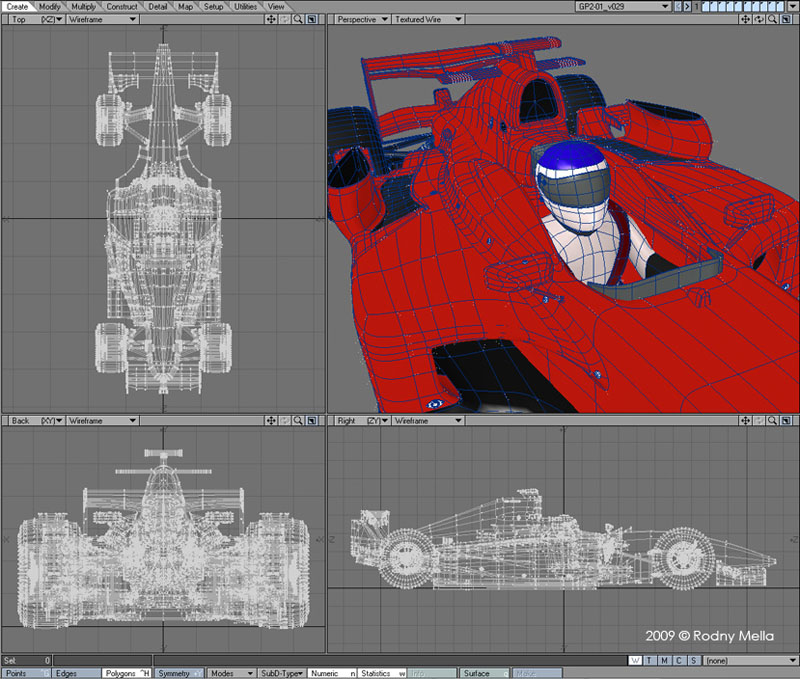Enable the T texture map button
The image size is (800, 679).
click(650, 661)
